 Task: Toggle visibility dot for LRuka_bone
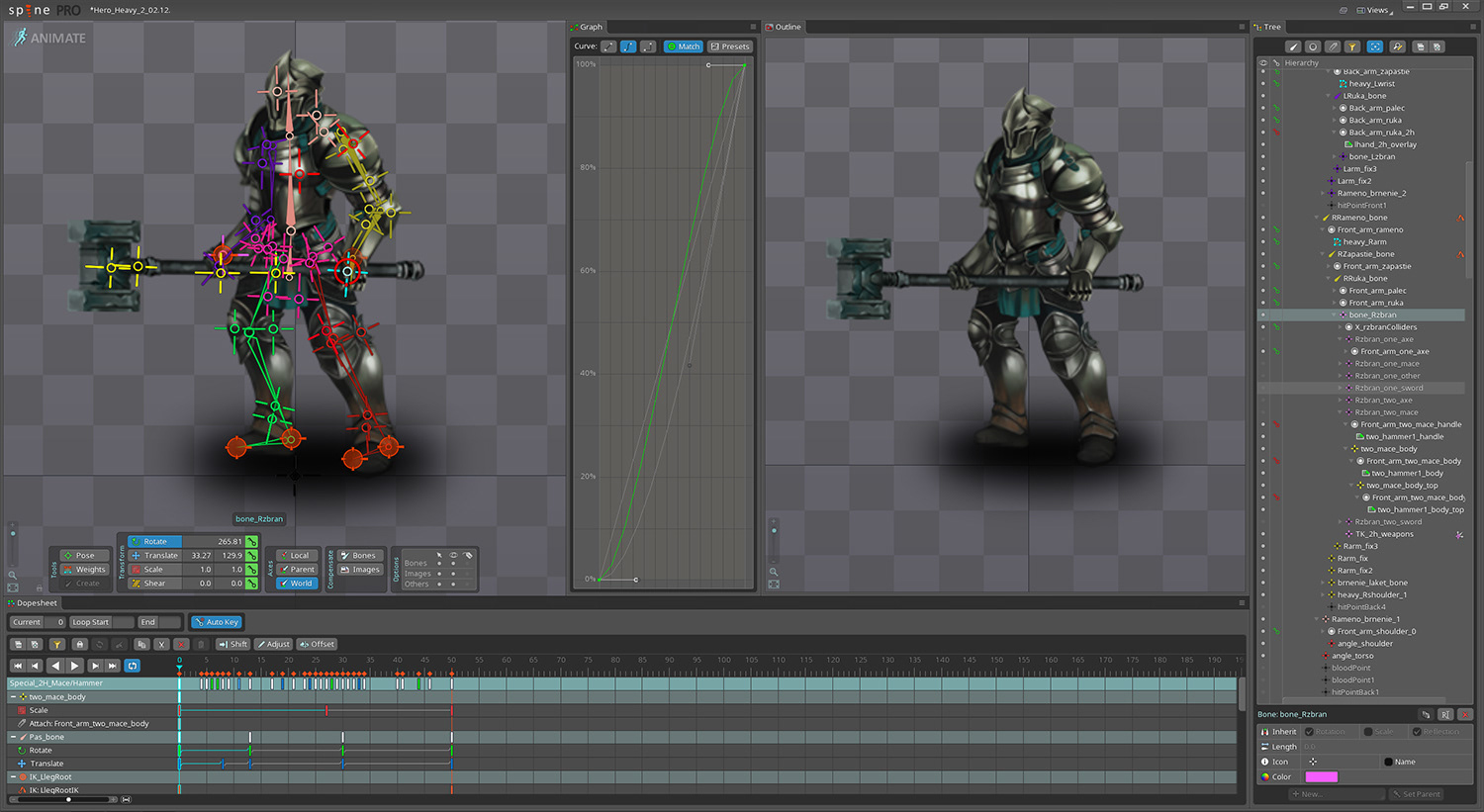point(1262,96)
